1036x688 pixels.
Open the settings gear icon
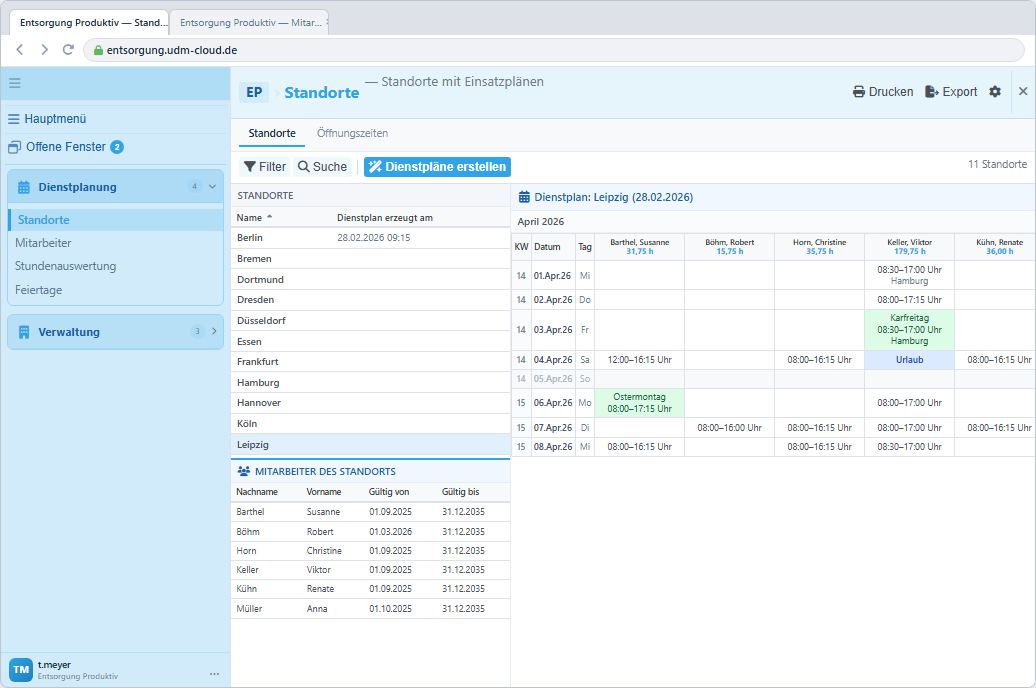[x=995, y=92]
